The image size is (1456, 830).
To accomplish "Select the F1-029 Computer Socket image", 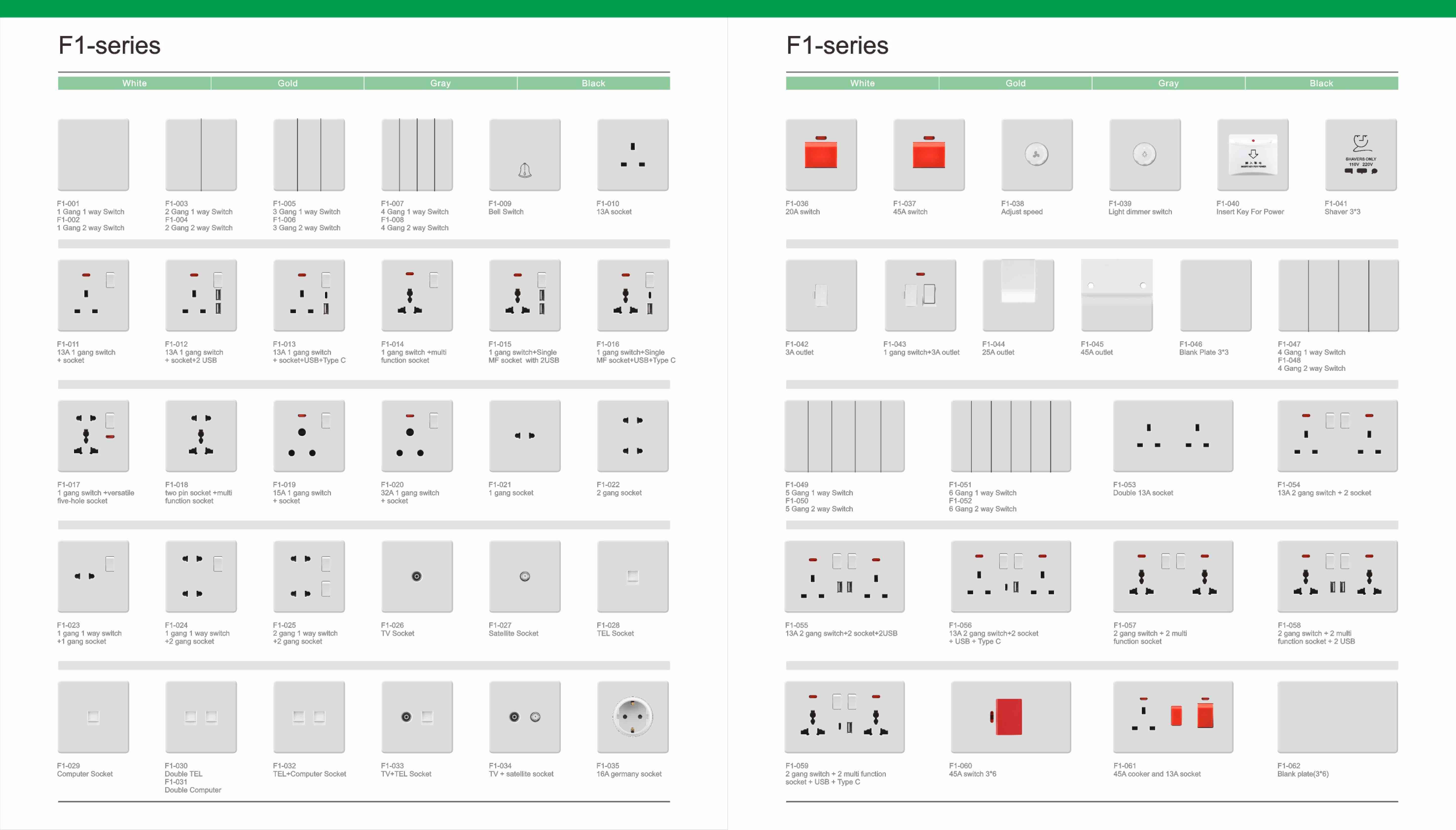I will (x=93, y=717).
